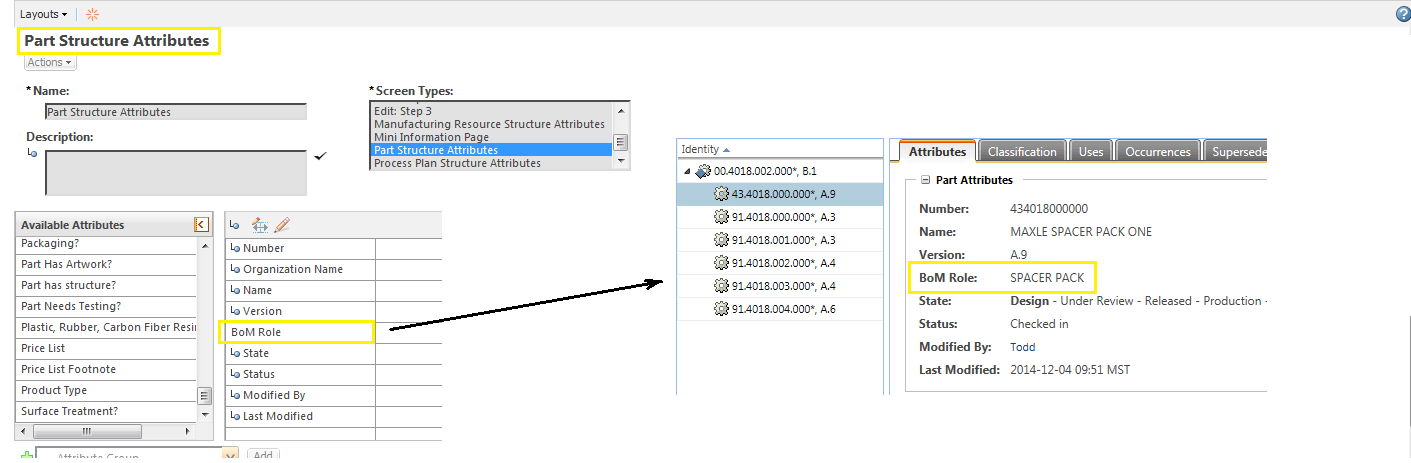This screenshot has width=1411, height=463.
Task: Click the orange sparkle icon beside Layouts
Action: click(92, 14)
